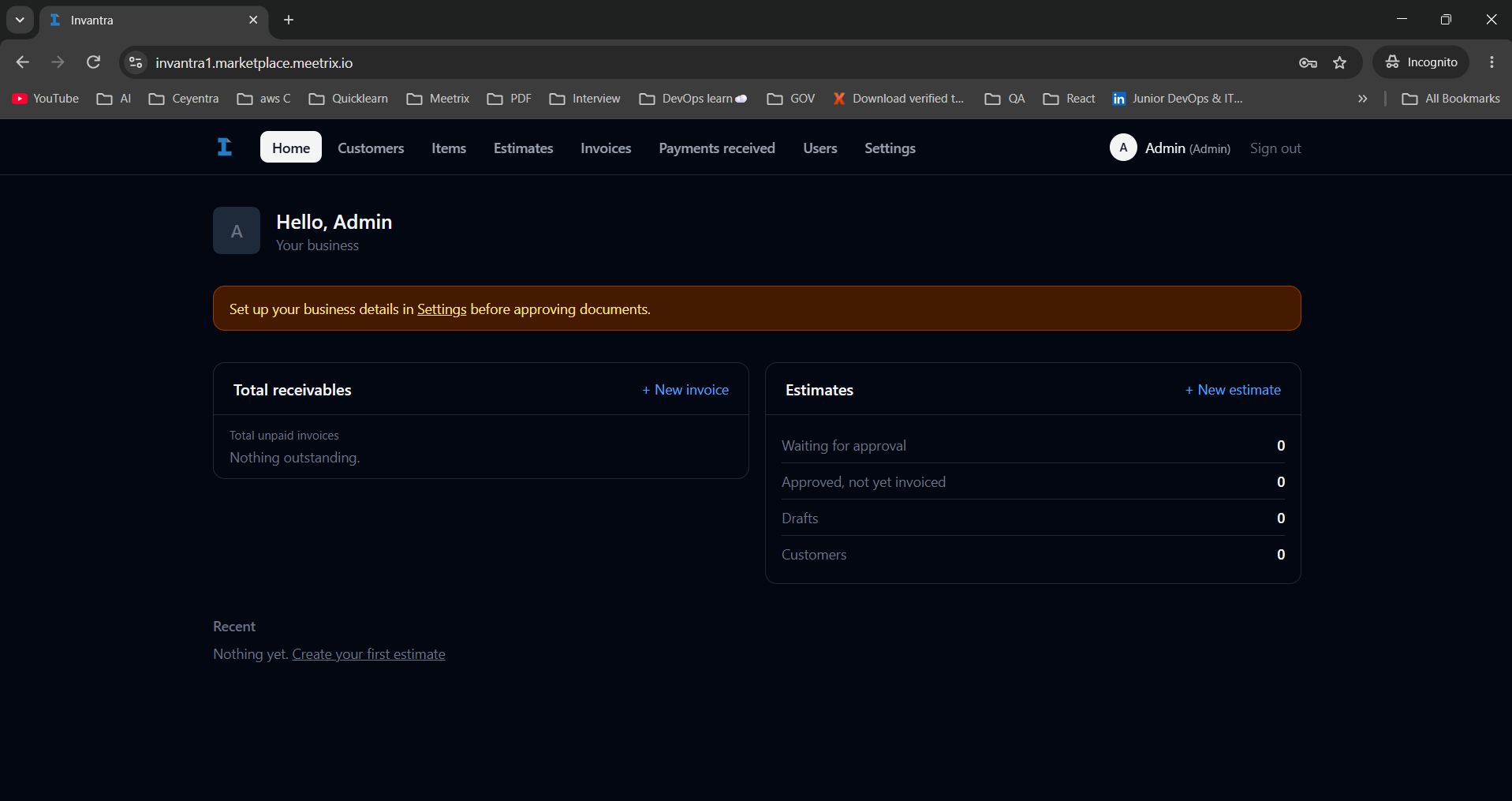This screenshot has height=801, width=1512.
Task: Open the Customers page
Action: point(371,148)
